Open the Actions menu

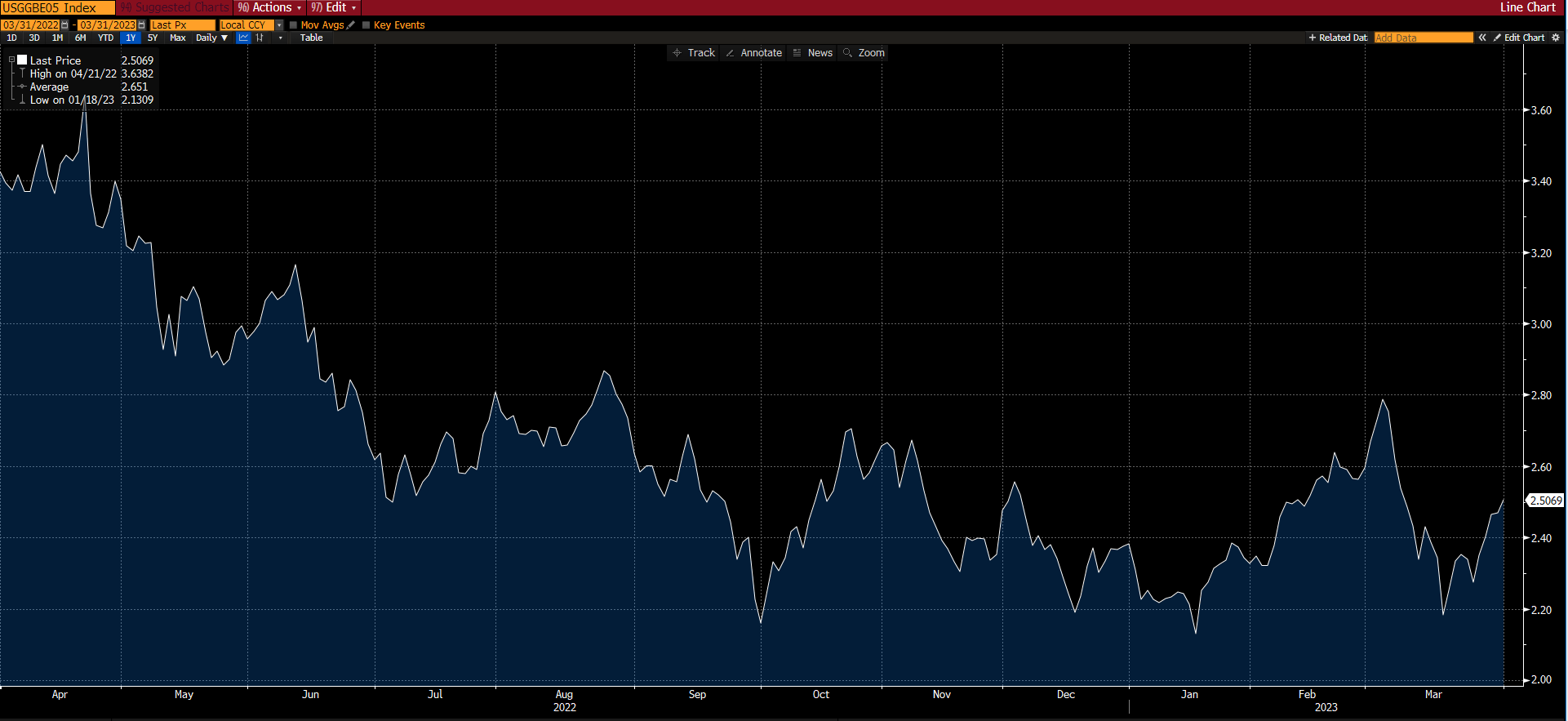point(269,7)
